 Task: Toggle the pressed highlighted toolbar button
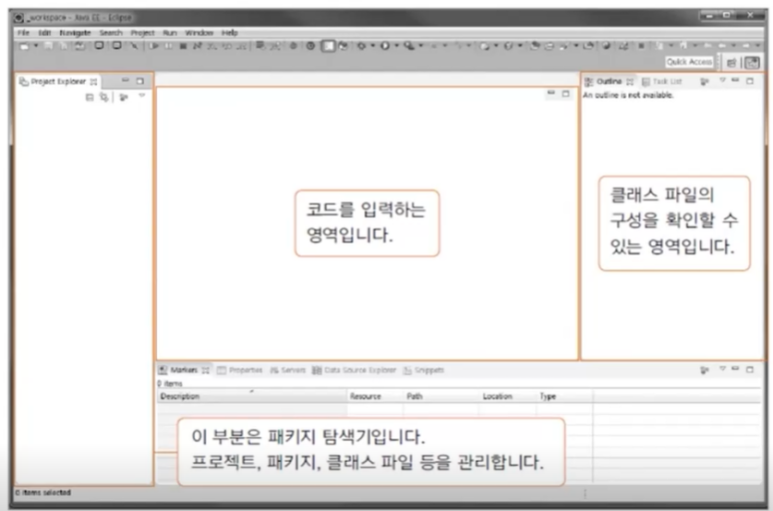coord(328,46)
